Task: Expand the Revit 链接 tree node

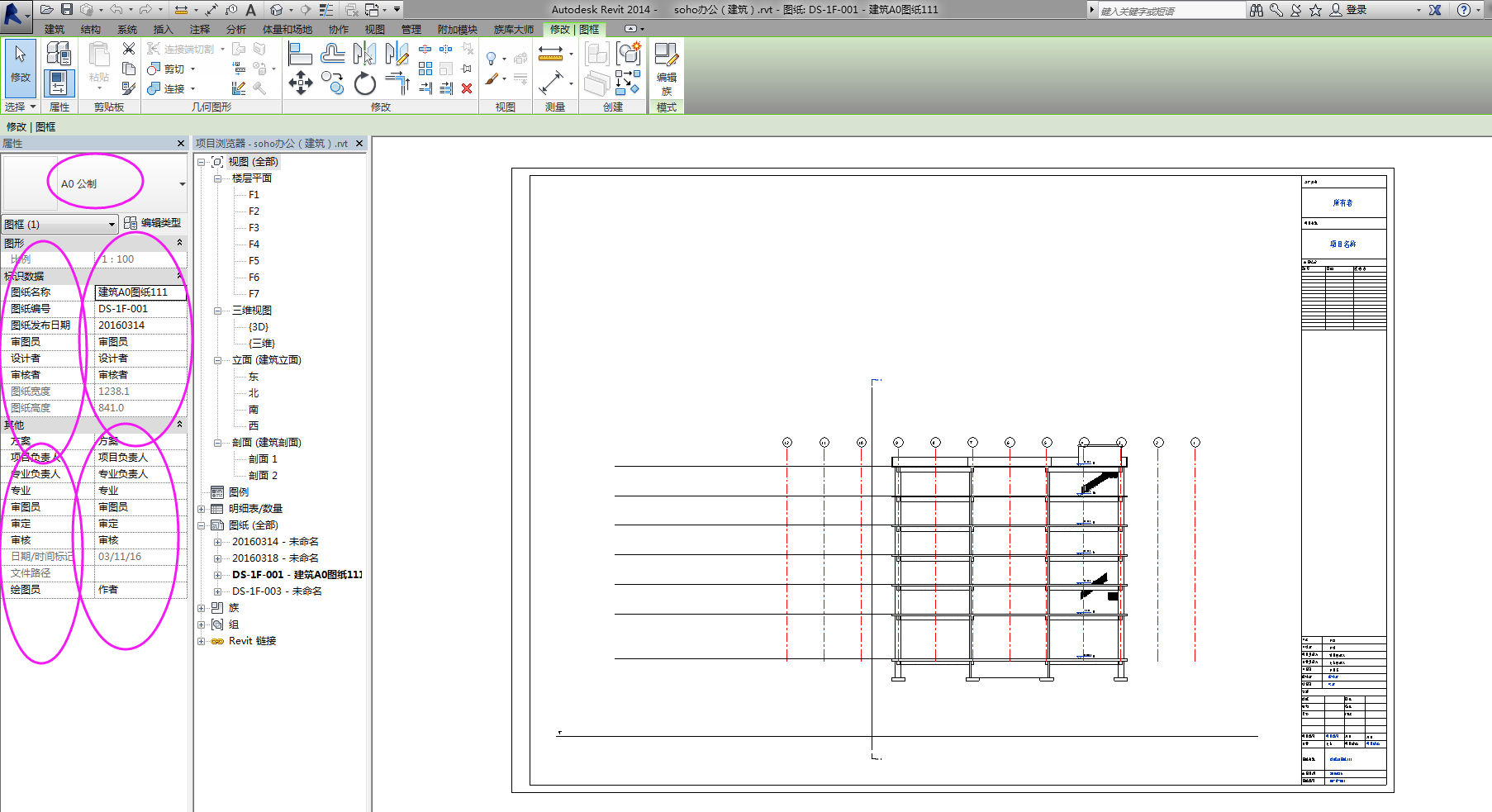Action: [x=201, y=641]
